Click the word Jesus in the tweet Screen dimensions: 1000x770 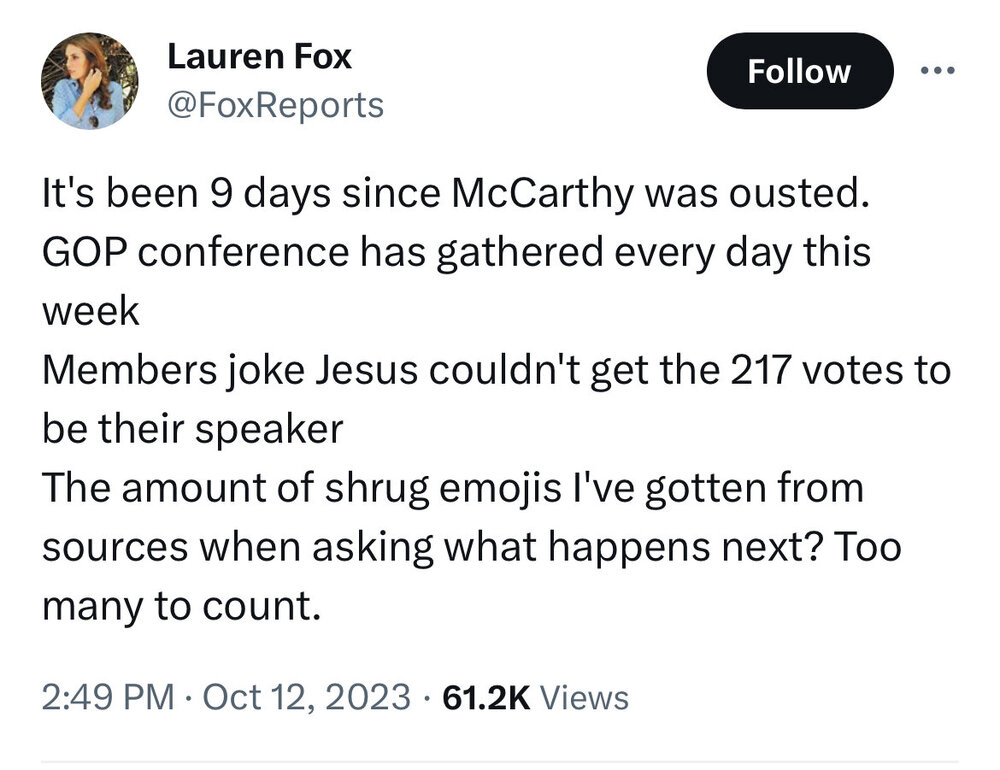367,371
